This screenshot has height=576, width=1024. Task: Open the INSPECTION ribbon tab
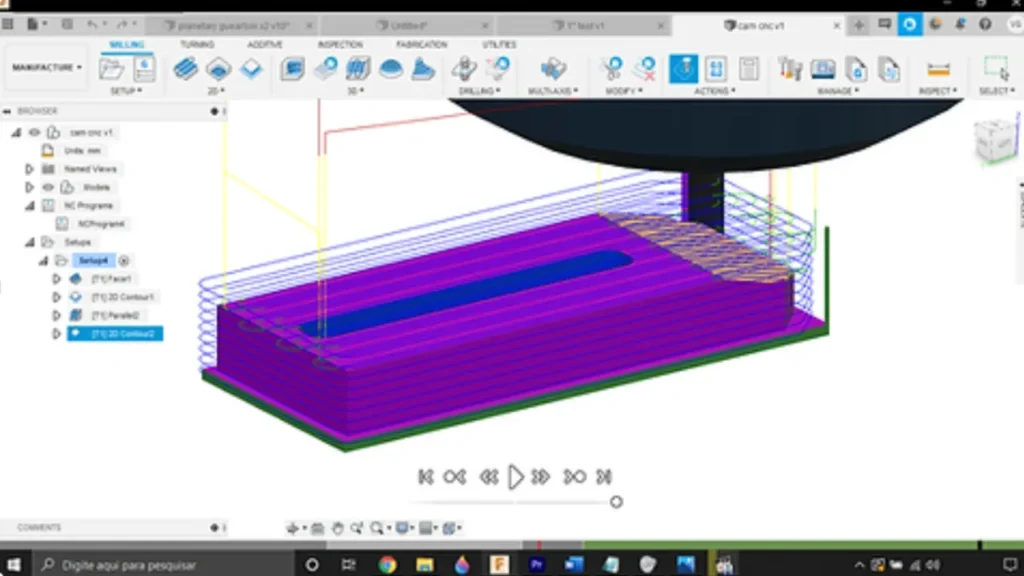(340, 45)
